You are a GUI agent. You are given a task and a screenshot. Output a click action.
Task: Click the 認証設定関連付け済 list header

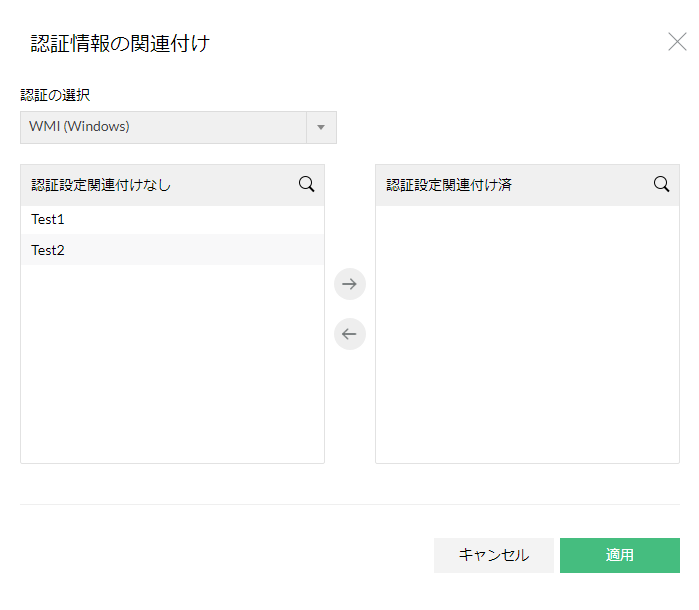coord(449,185)
